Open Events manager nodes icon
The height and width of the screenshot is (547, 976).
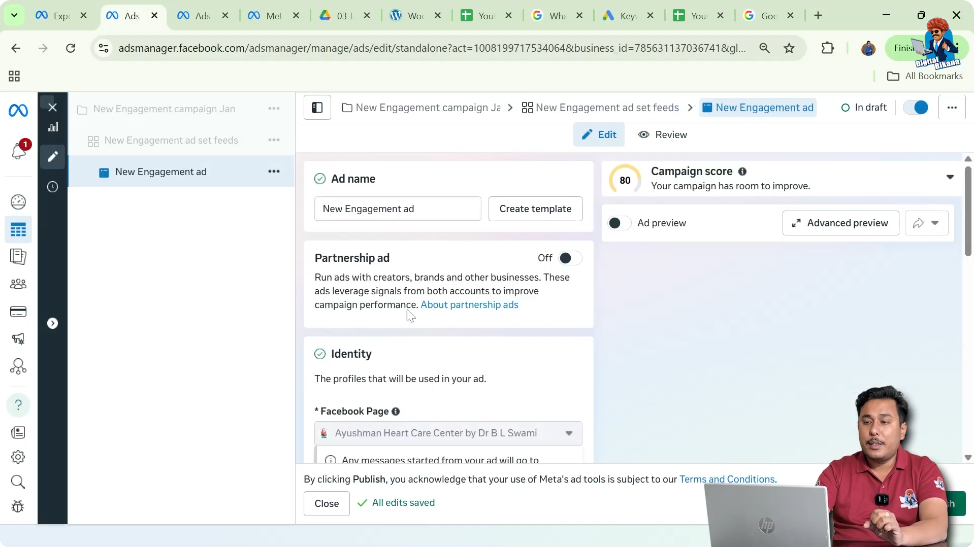pyautogui.click(x=18, y=366)
